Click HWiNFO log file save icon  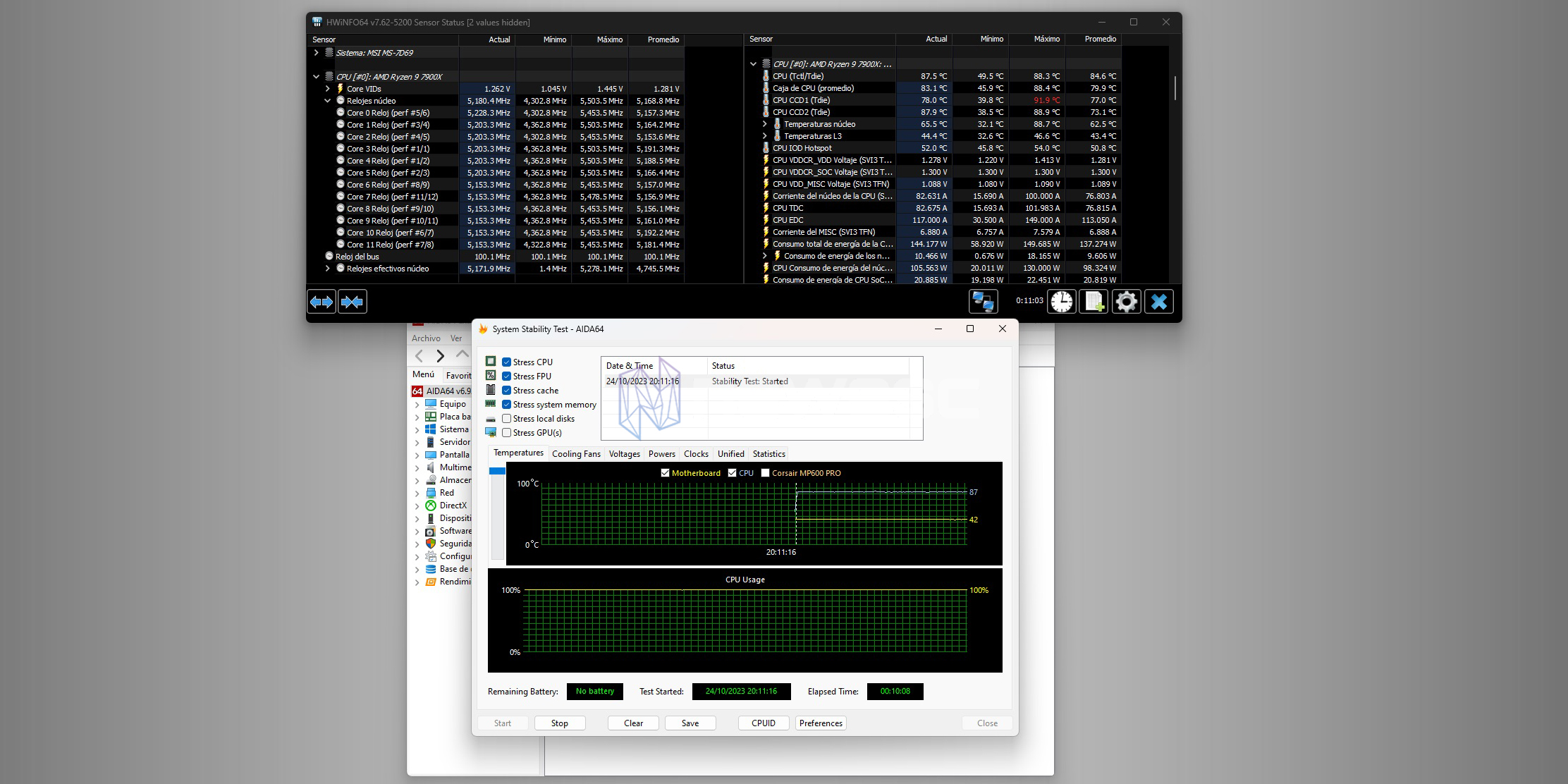tap(1094, 302)
